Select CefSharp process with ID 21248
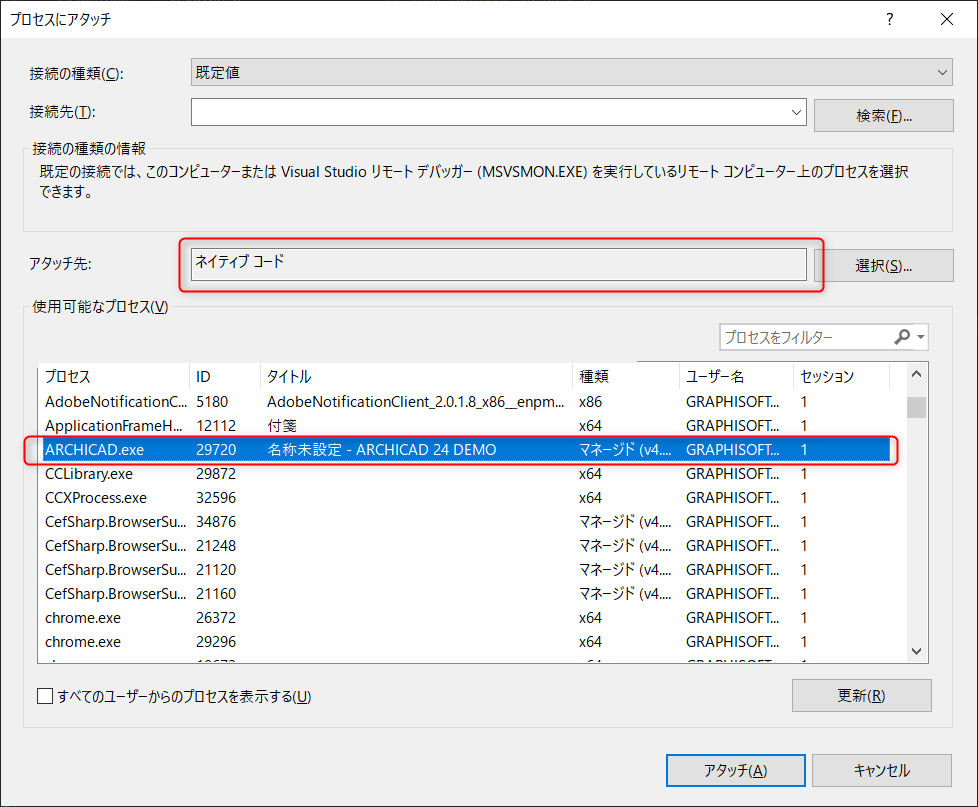Viewport: 978px width, 807px height. [465, 546]
